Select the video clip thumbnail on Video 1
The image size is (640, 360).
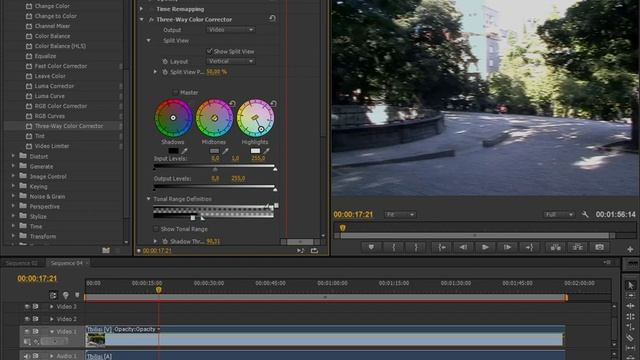(x=96, y=339)
